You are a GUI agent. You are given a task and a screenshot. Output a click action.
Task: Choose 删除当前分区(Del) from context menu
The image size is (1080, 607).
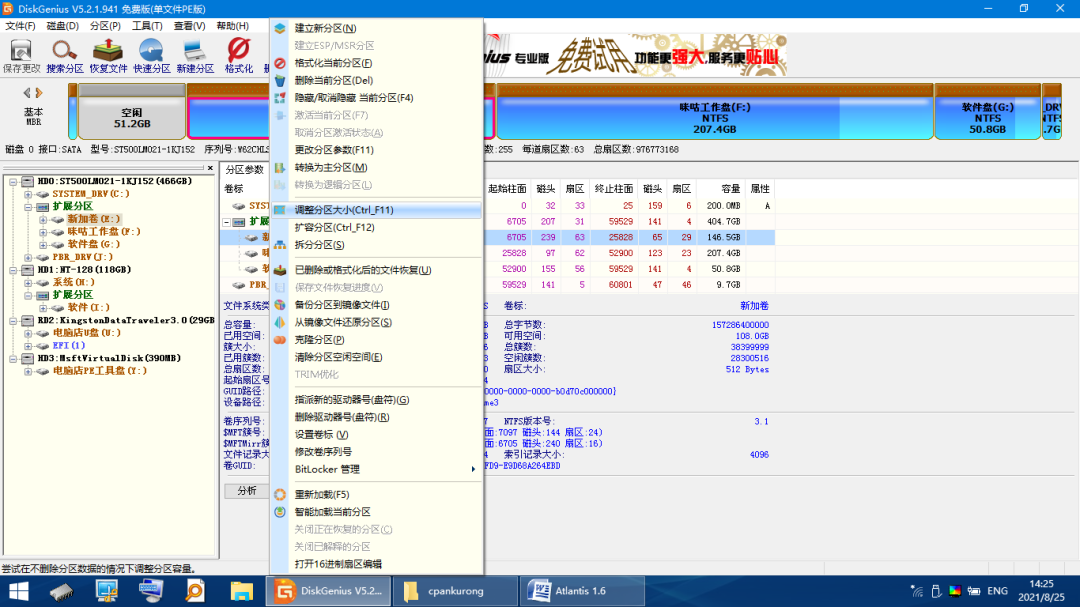click(x=377, y=80)
